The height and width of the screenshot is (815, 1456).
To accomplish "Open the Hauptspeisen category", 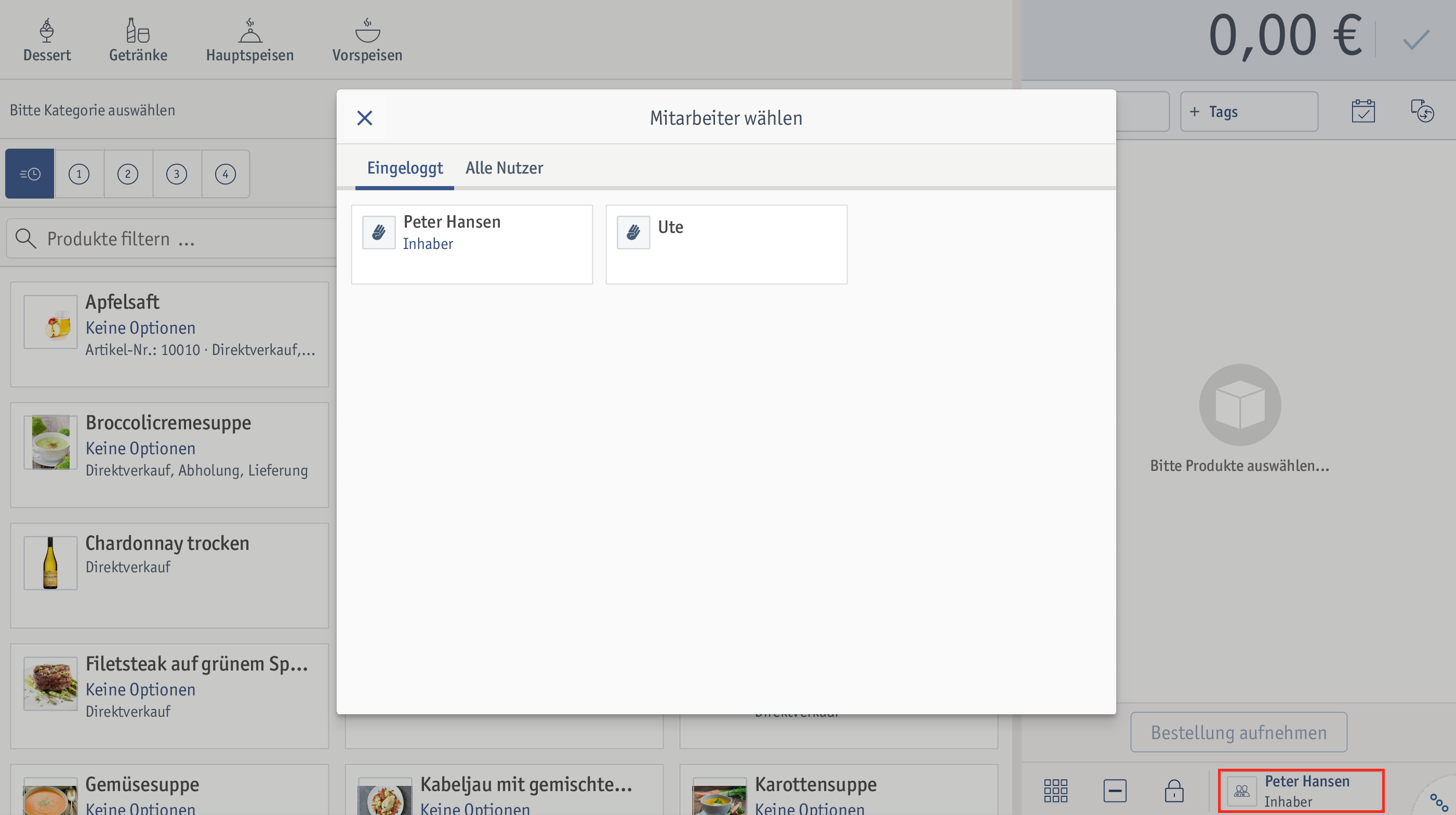I will (x=250, y=40).
